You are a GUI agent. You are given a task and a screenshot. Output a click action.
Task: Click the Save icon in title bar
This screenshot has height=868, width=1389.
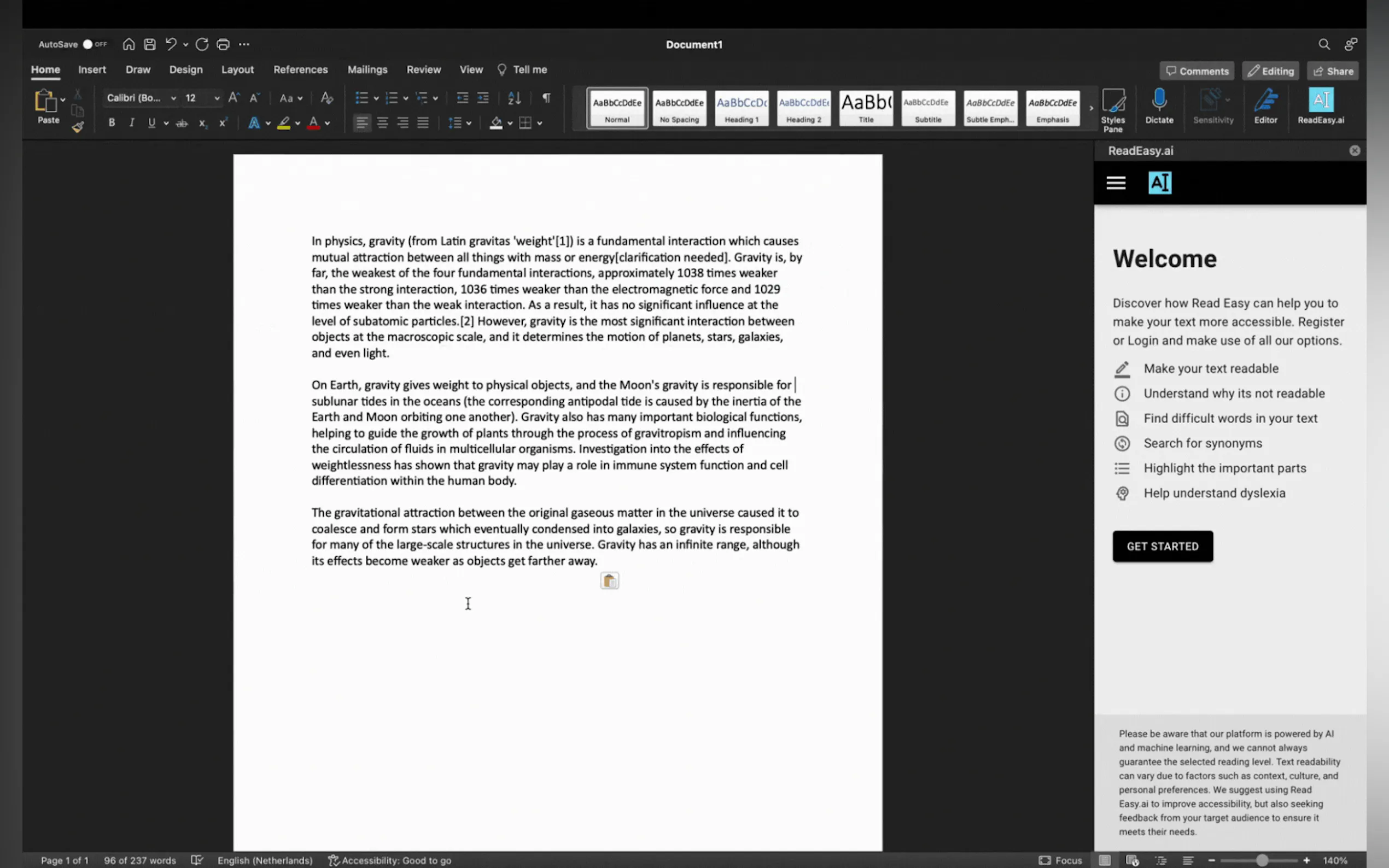(150, 44)
